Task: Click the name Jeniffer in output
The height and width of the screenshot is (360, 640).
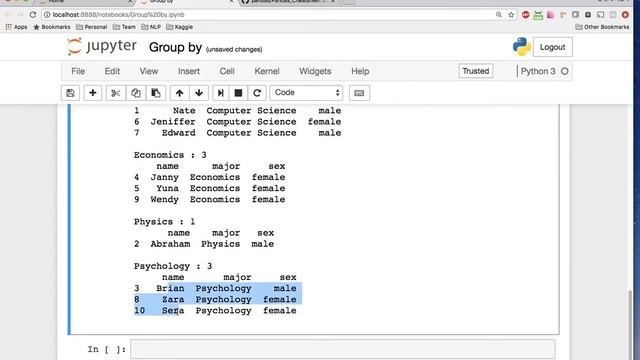Action: pyautogui.click(x=173, y=122)
